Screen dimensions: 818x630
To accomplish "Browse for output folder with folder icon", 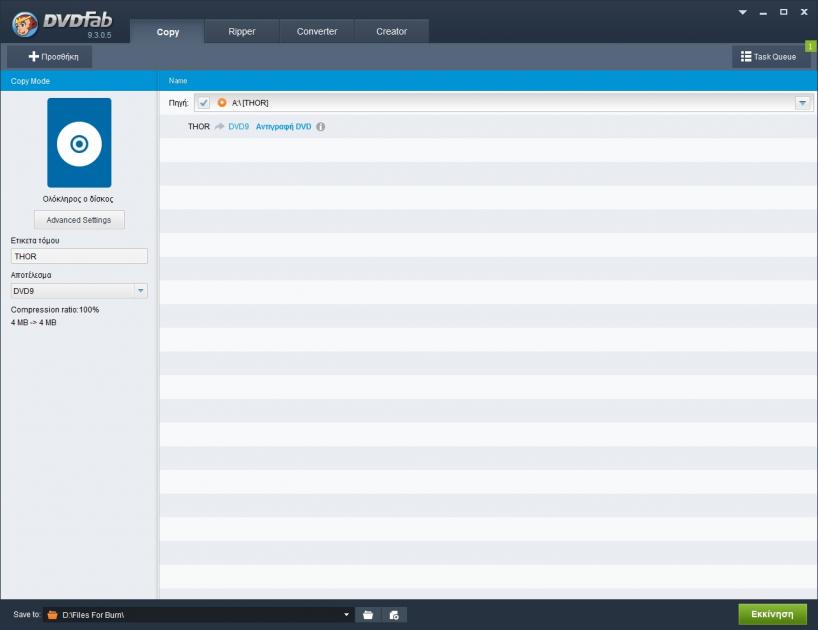I will coord(368,615).
